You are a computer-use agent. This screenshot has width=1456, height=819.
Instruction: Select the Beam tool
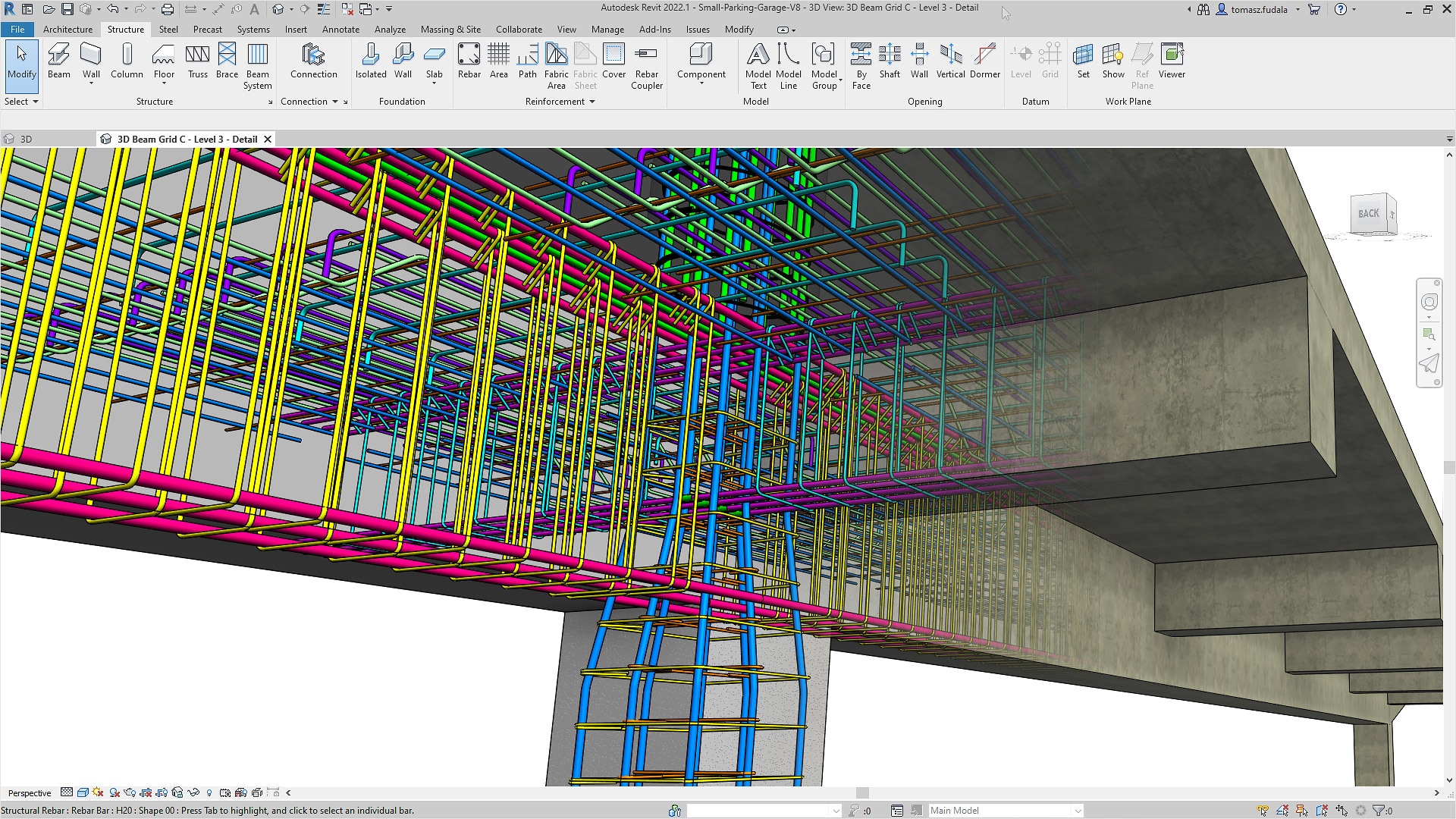pos(58,61)
